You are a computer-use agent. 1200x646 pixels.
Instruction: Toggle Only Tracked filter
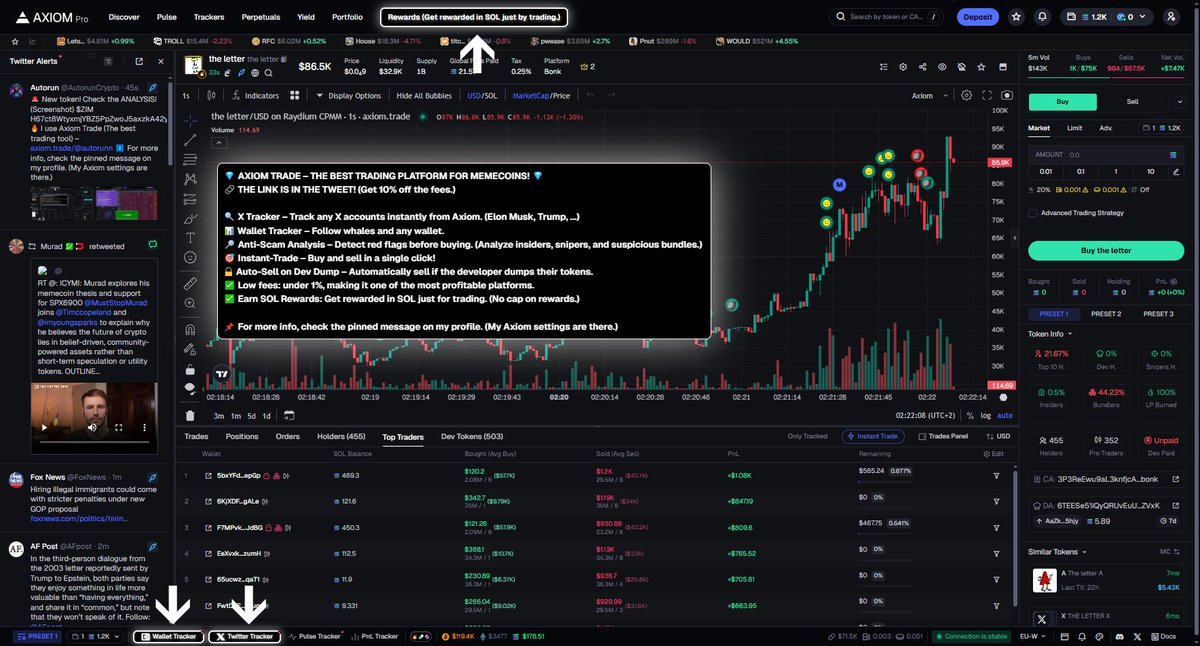coord(808,436)
